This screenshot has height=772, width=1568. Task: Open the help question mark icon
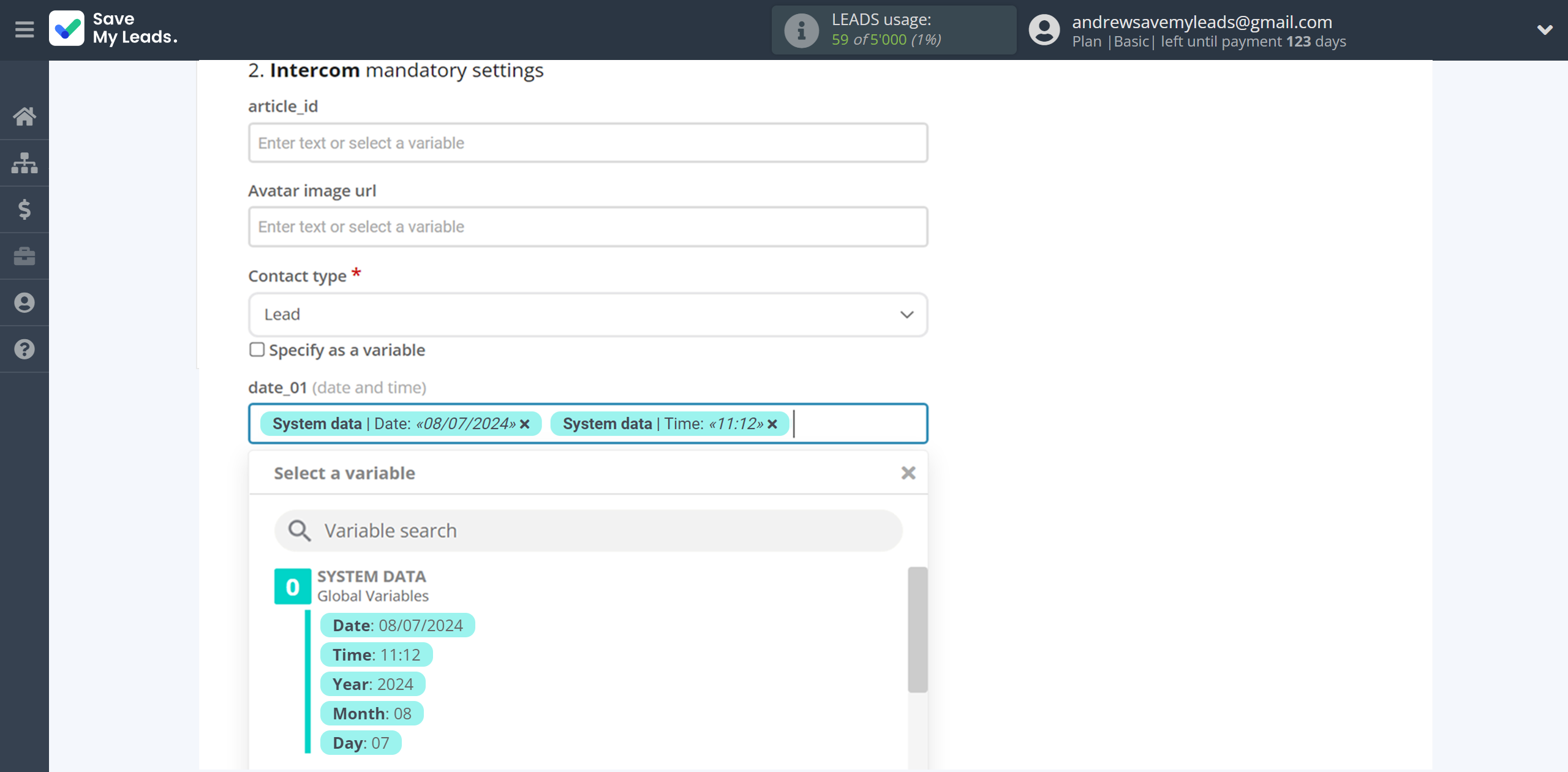point(24,349)
